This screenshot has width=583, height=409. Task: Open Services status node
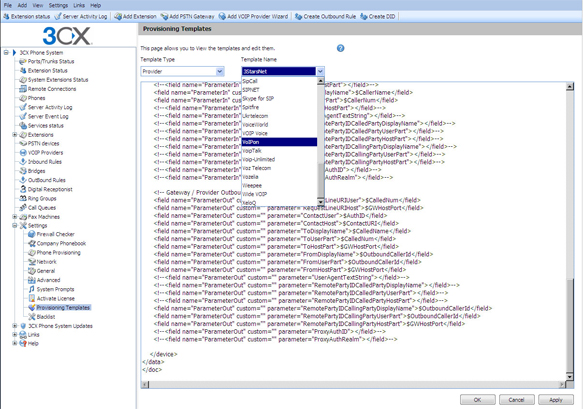click(46, 126)
